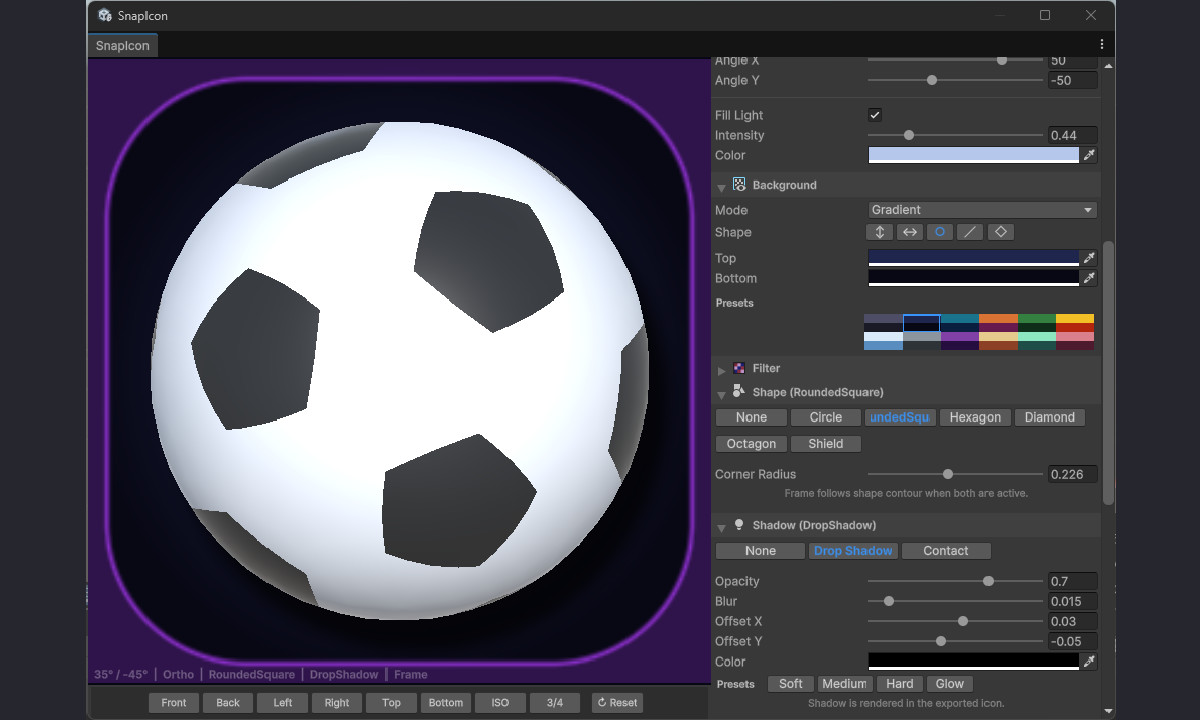Select the SnapIcon tab
Viewport: 1200px width, 720px height.
(x=122, y=45)
